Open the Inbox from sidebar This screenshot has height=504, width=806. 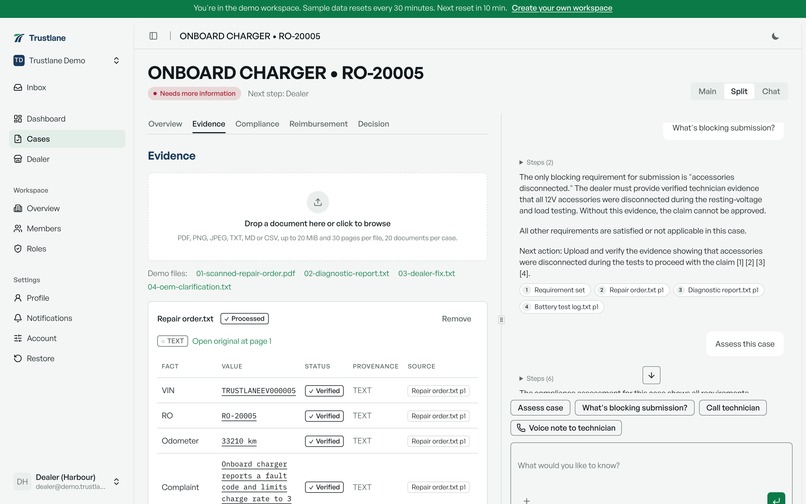pyautogui.click(x=67, y=87)
